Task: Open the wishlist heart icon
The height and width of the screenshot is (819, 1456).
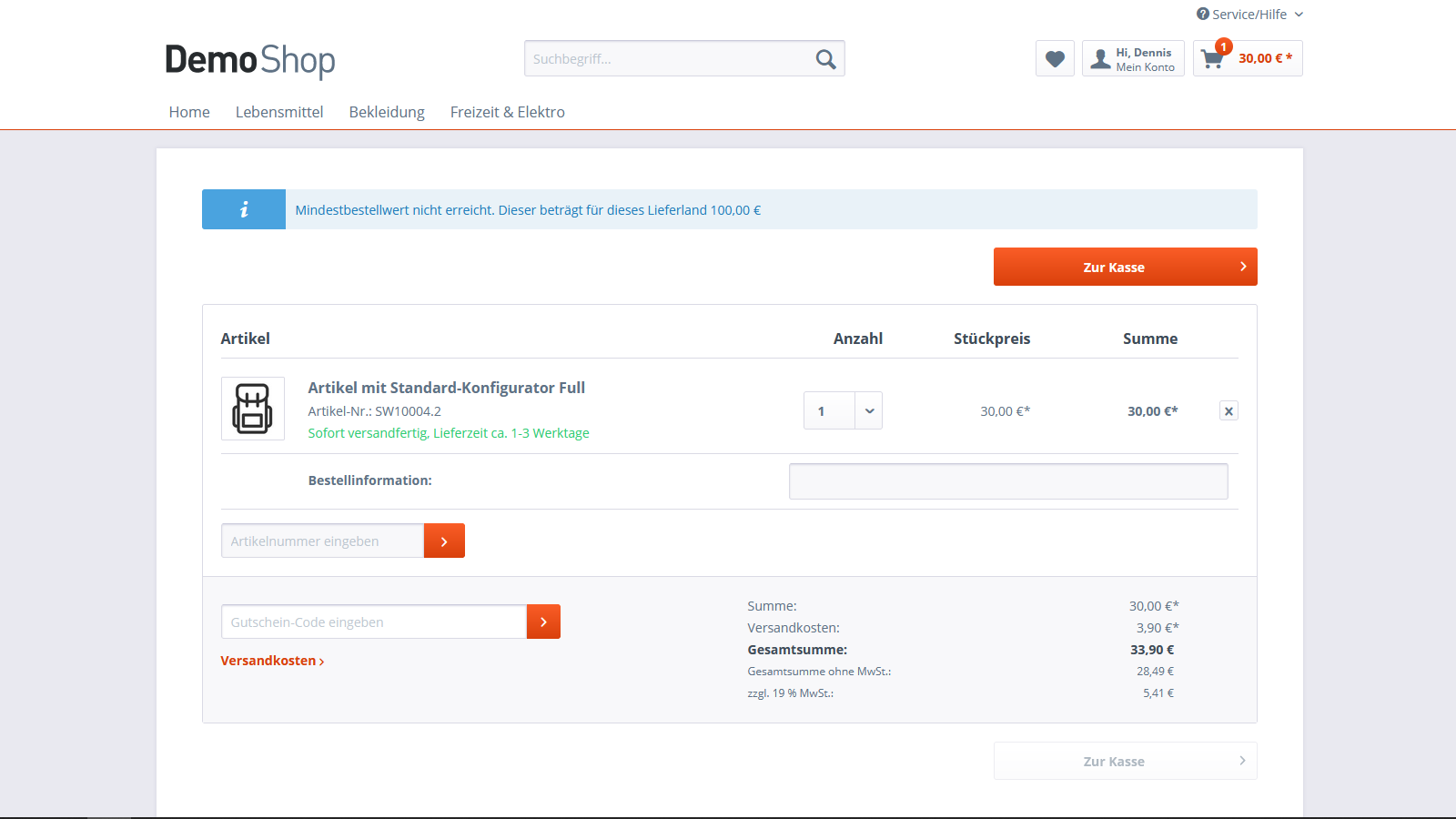Action: (x=1055, y=58)
